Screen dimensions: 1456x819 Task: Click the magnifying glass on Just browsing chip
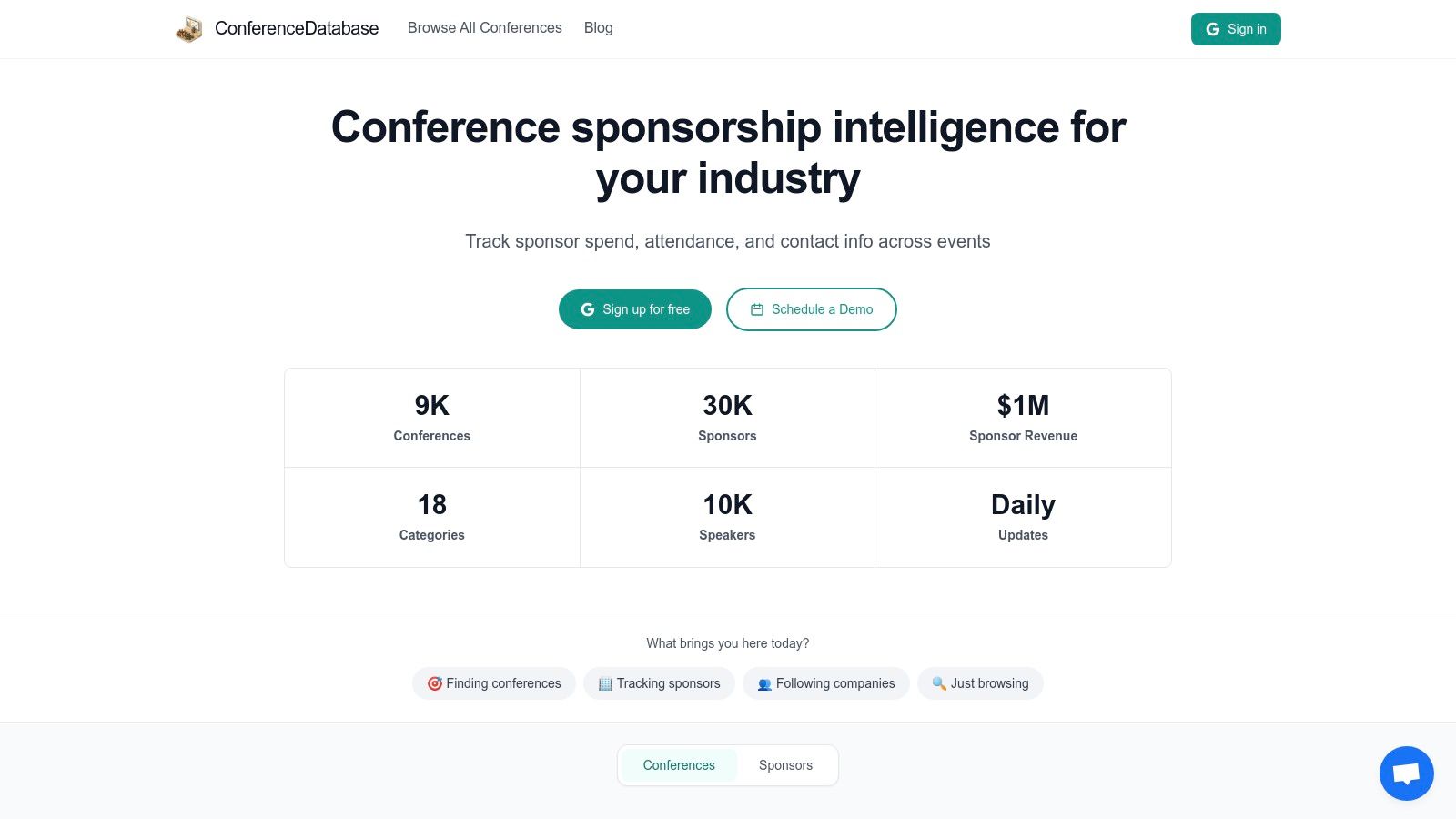939,683
